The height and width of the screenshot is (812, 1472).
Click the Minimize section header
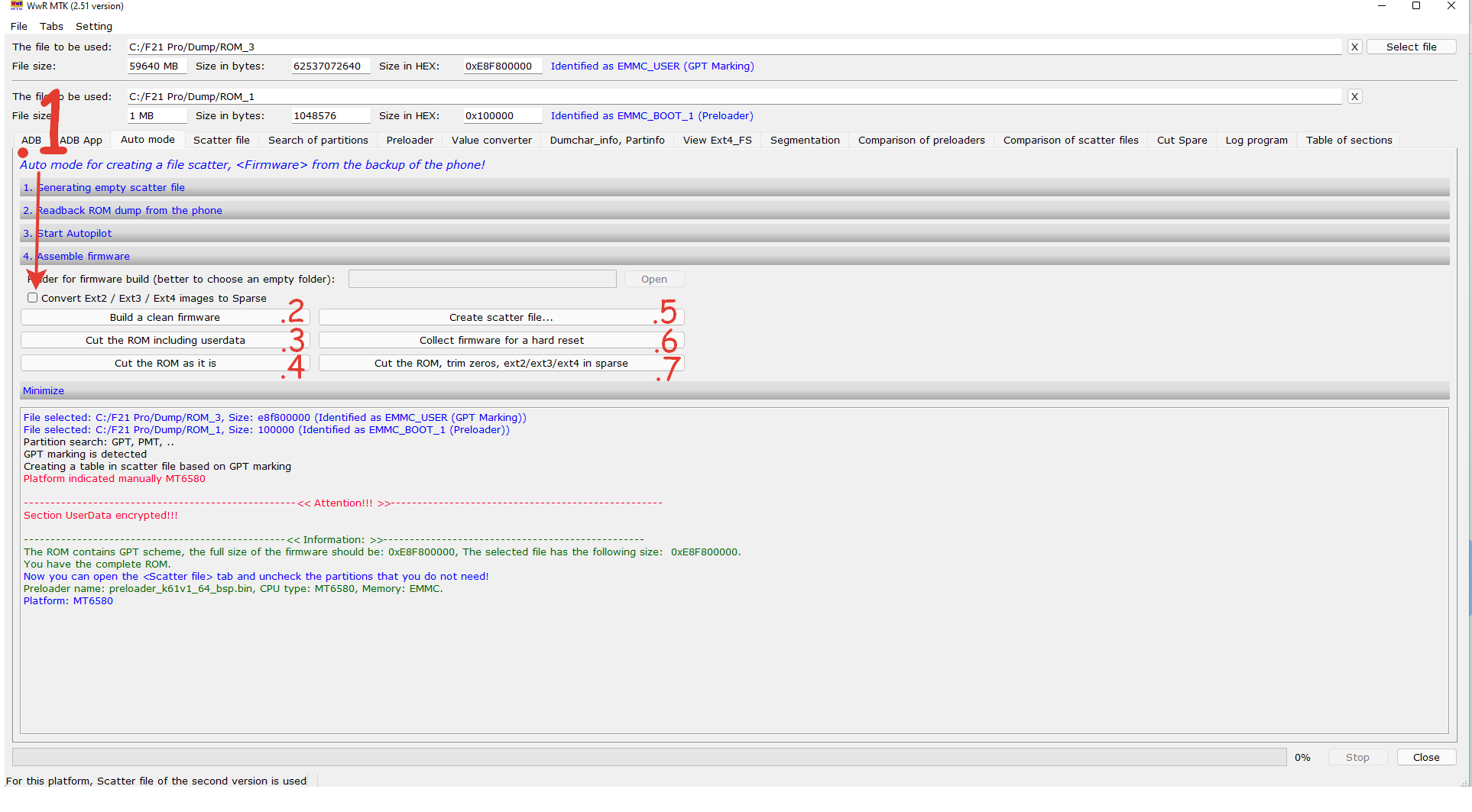pos(734,390)
